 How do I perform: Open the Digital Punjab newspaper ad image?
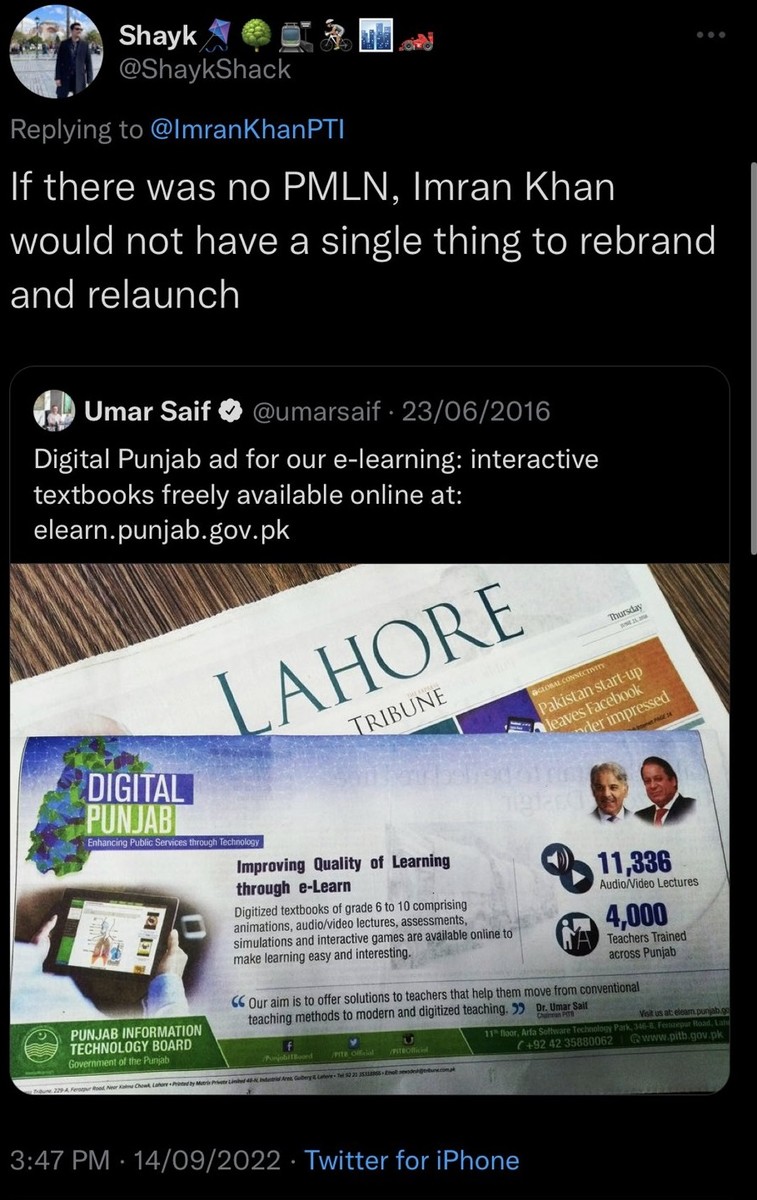[370, 829]
